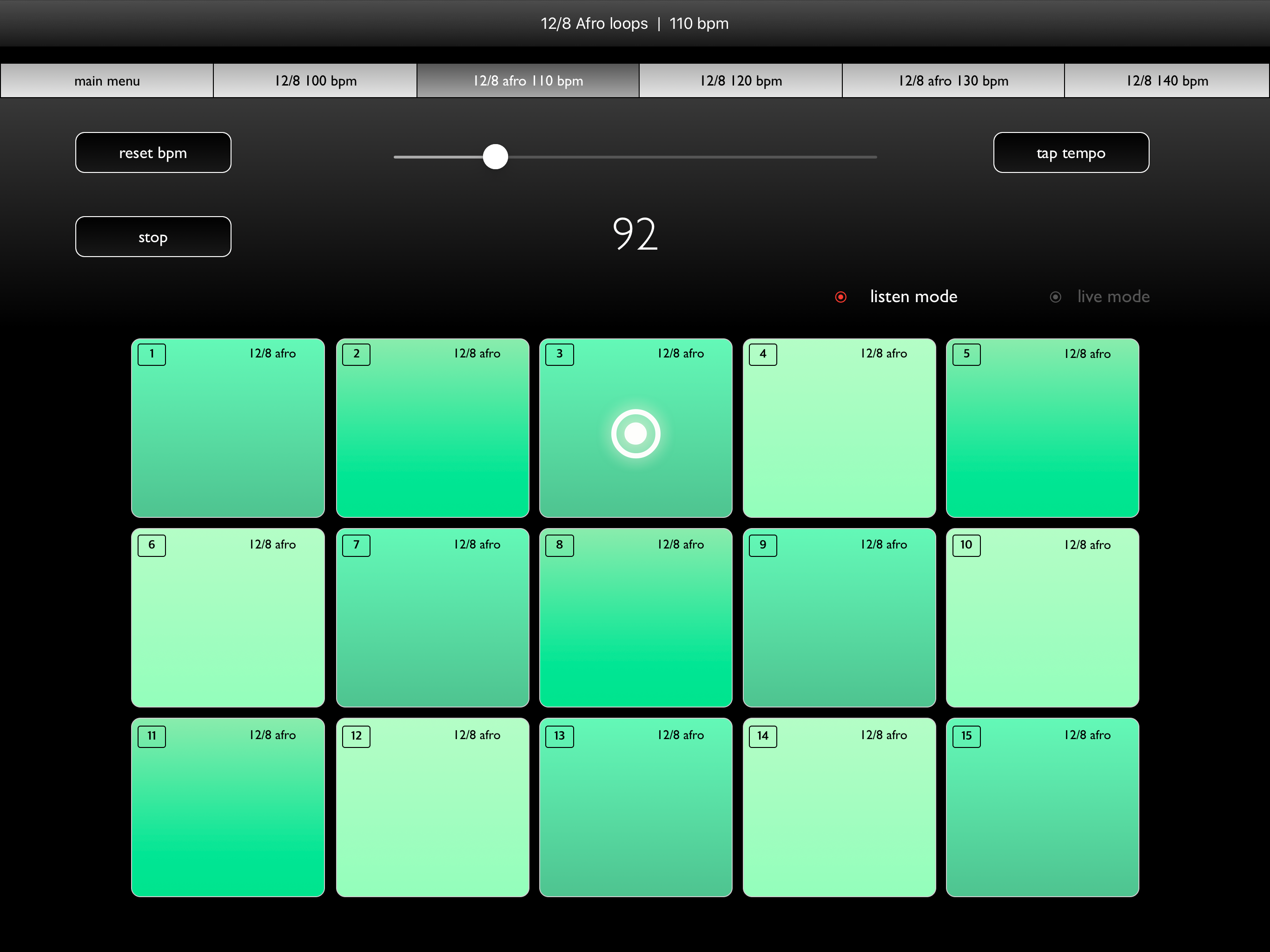Launch loop pad number 11
Image resolution: width=1270 pixels, height=952 pixels.
[x=228, y=807]
